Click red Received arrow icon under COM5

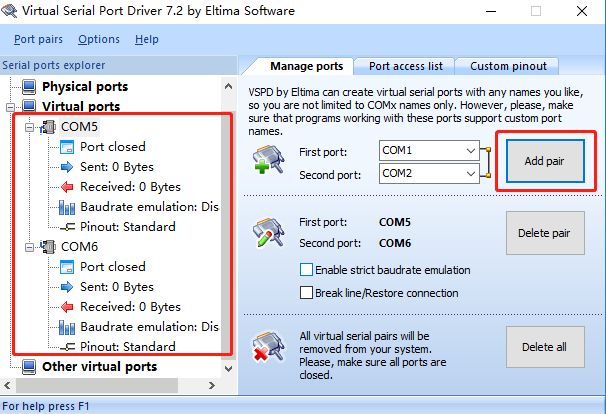pyautogui.click(x=67, y=187)
